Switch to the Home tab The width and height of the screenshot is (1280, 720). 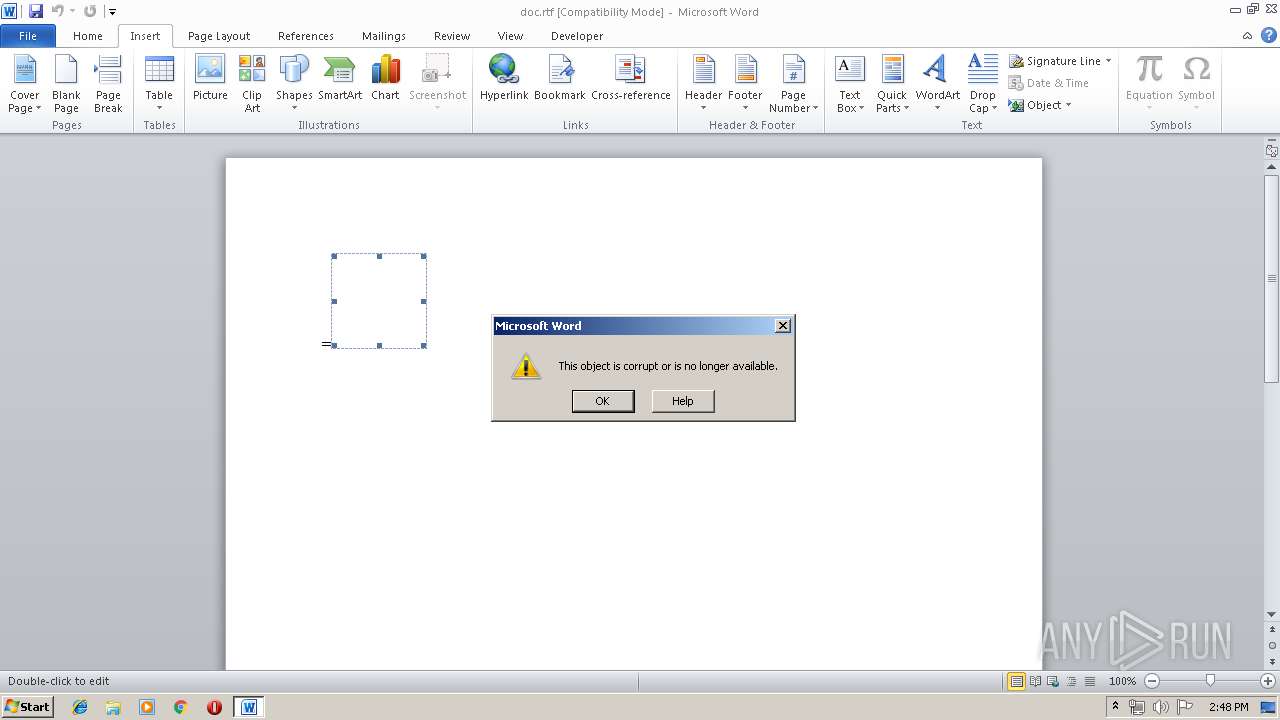click(x=88, y=36)
